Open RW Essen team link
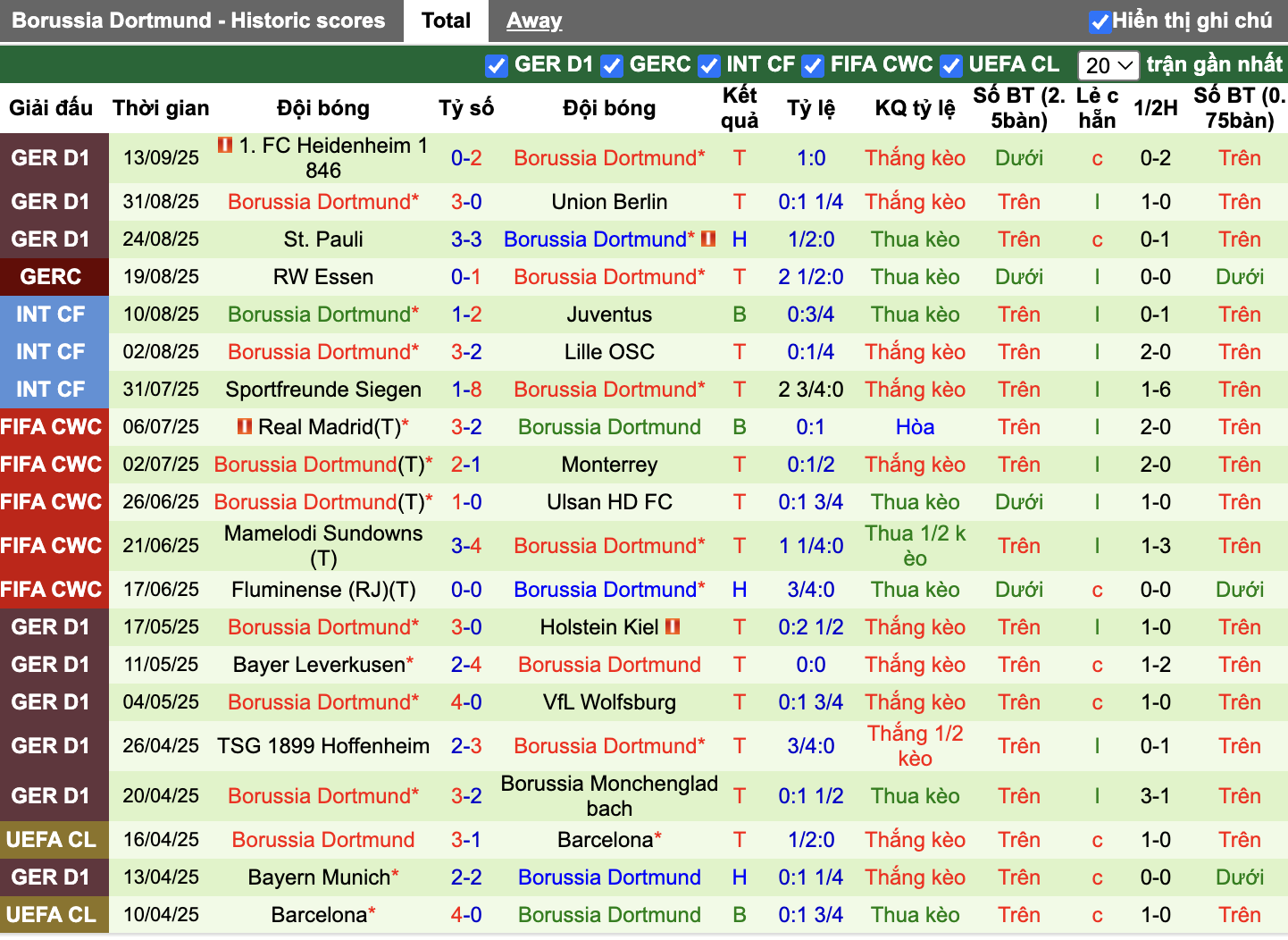The height and width of the screenshot is (940, 1288). click(x=323, y=277)
